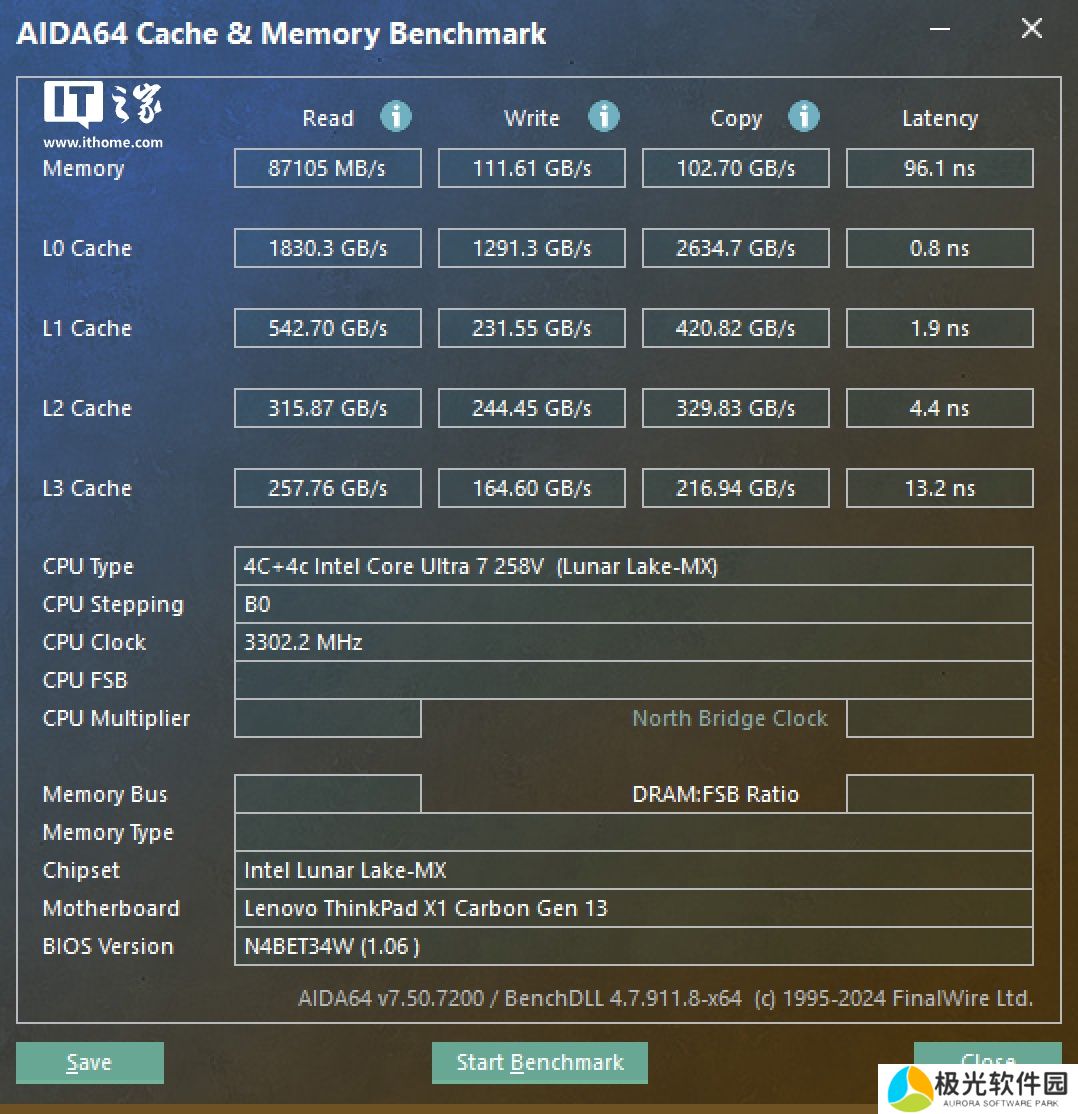Select Memory write value 111.61 GB/s
Screen dimensions: 1078x1114
(x=532, y=168)
